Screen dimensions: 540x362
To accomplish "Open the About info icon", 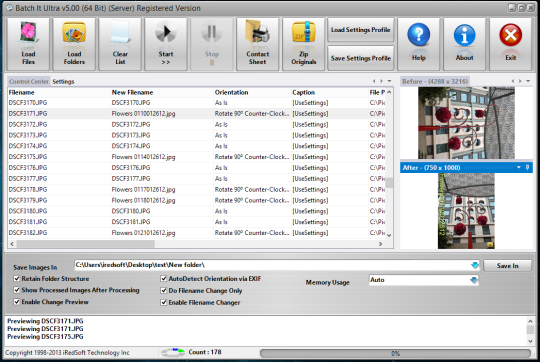I will tap(464, 35).
